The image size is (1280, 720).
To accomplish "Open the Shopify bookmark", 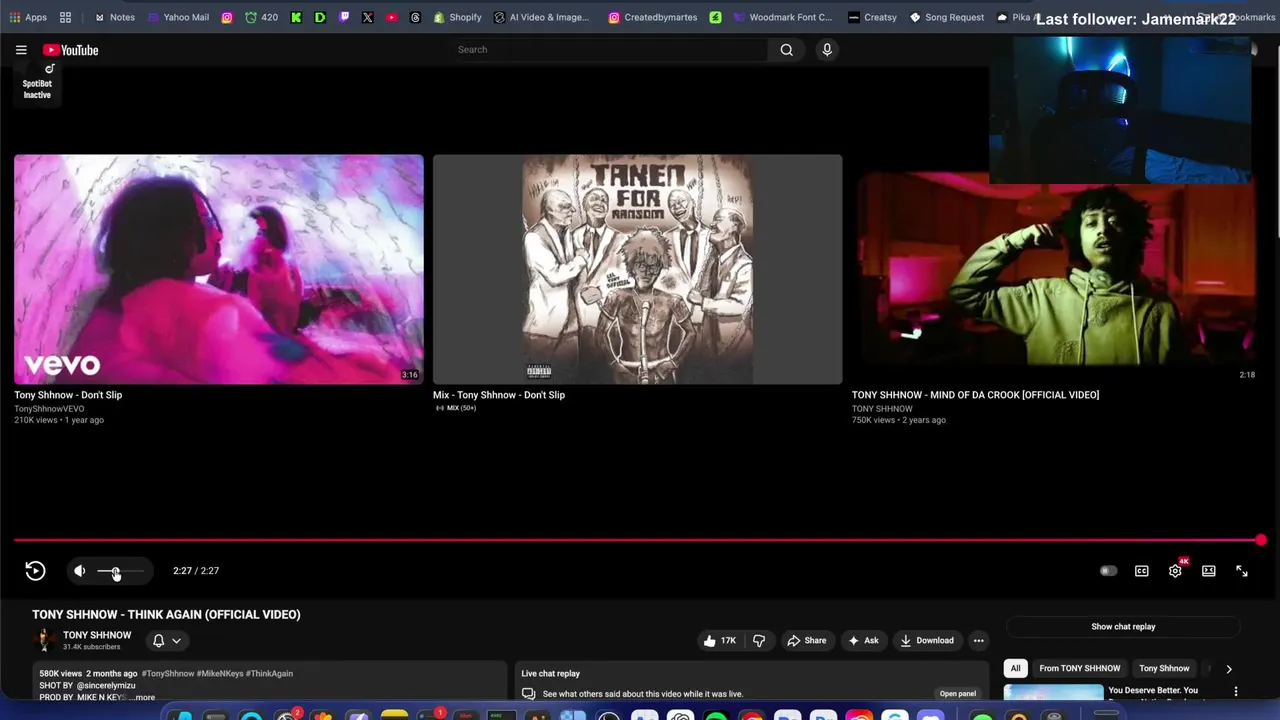I will tap(457, 17).
